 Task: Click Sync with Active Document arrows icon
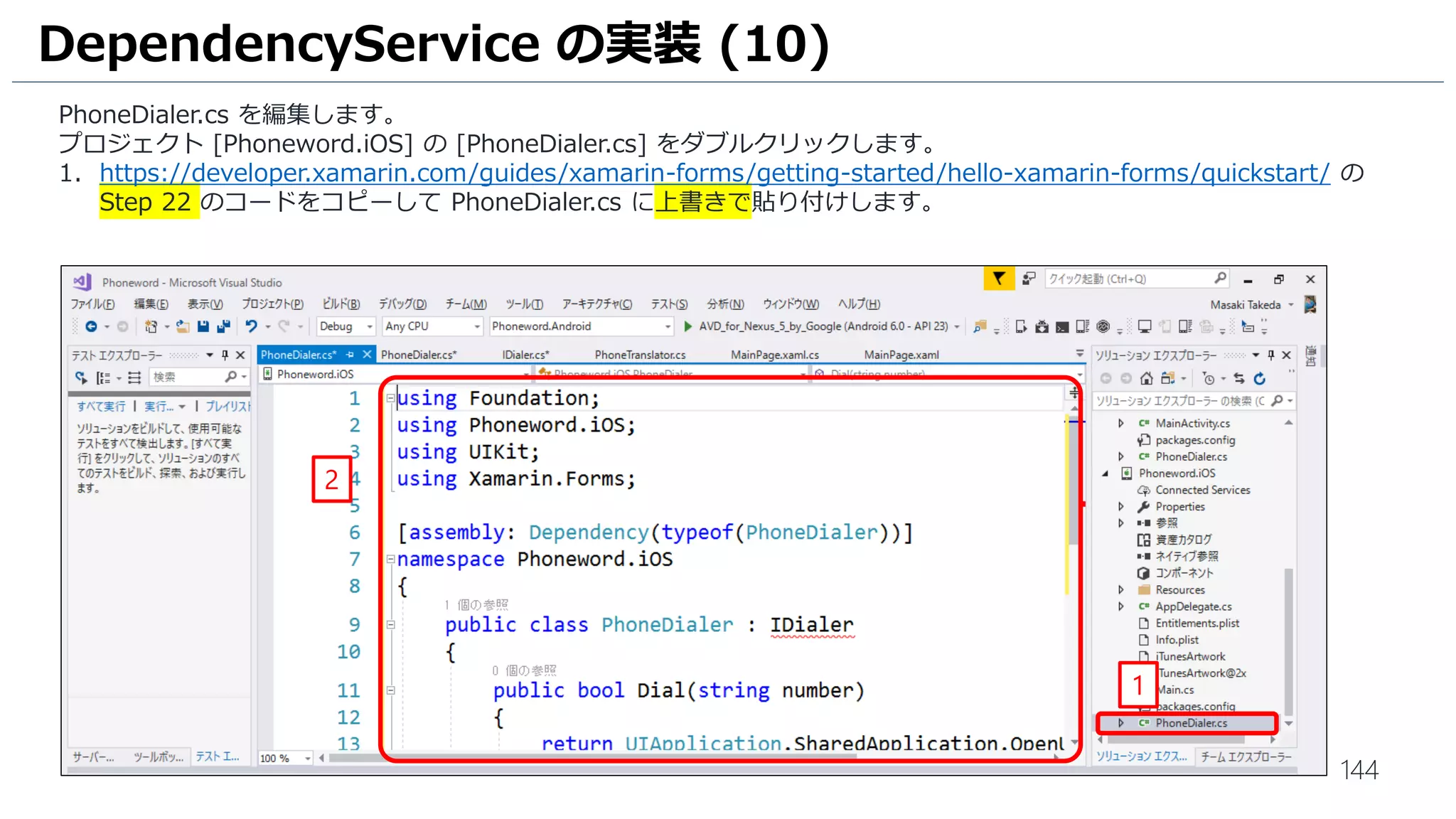pyautogui.click(x=1240, y=378)
